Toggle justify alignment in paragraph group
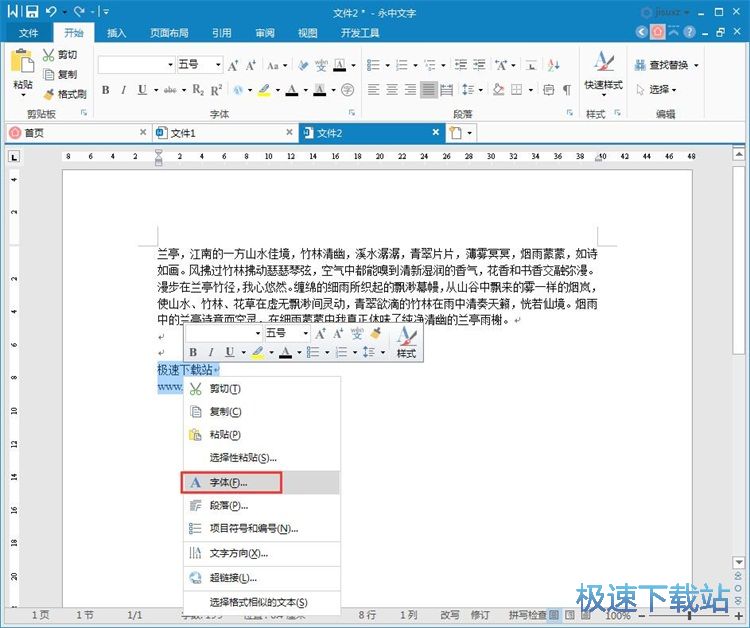Image resolution: width=750 pixels, height=628 pixels. [429, 90]
